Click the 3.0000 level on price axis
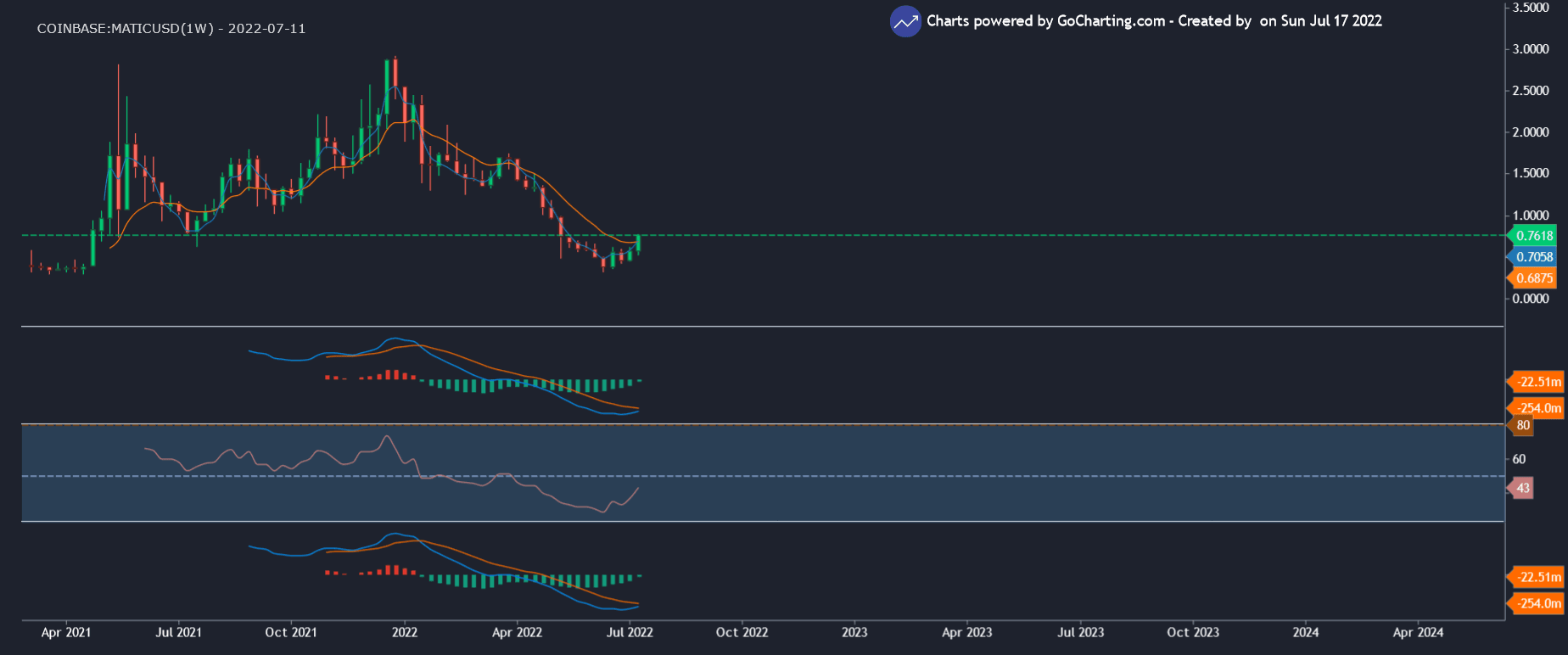This screenshot has width=1568, height=655. tap(1531, 49)
